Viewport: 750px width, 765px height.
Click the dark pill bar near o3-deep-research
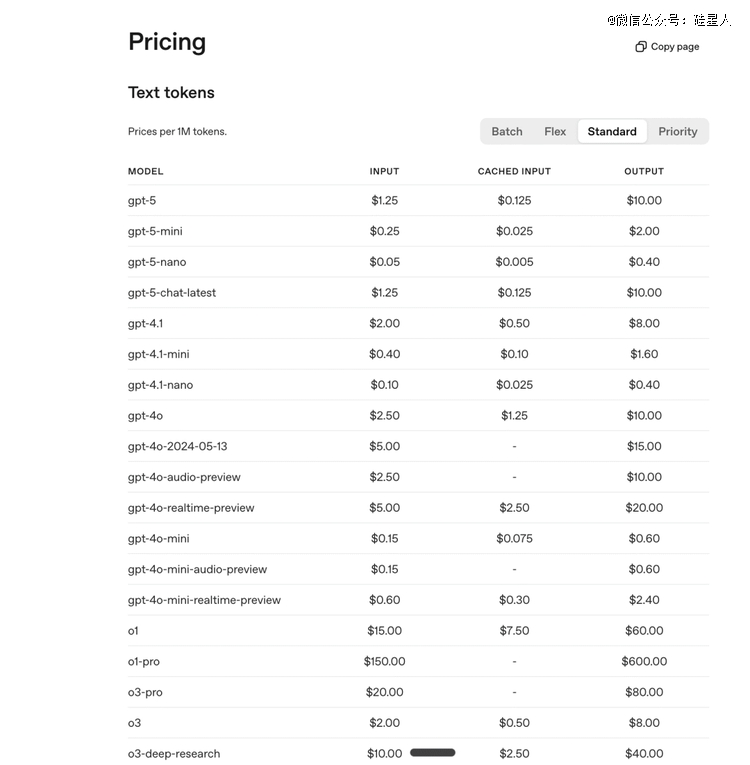coord(432,753)
